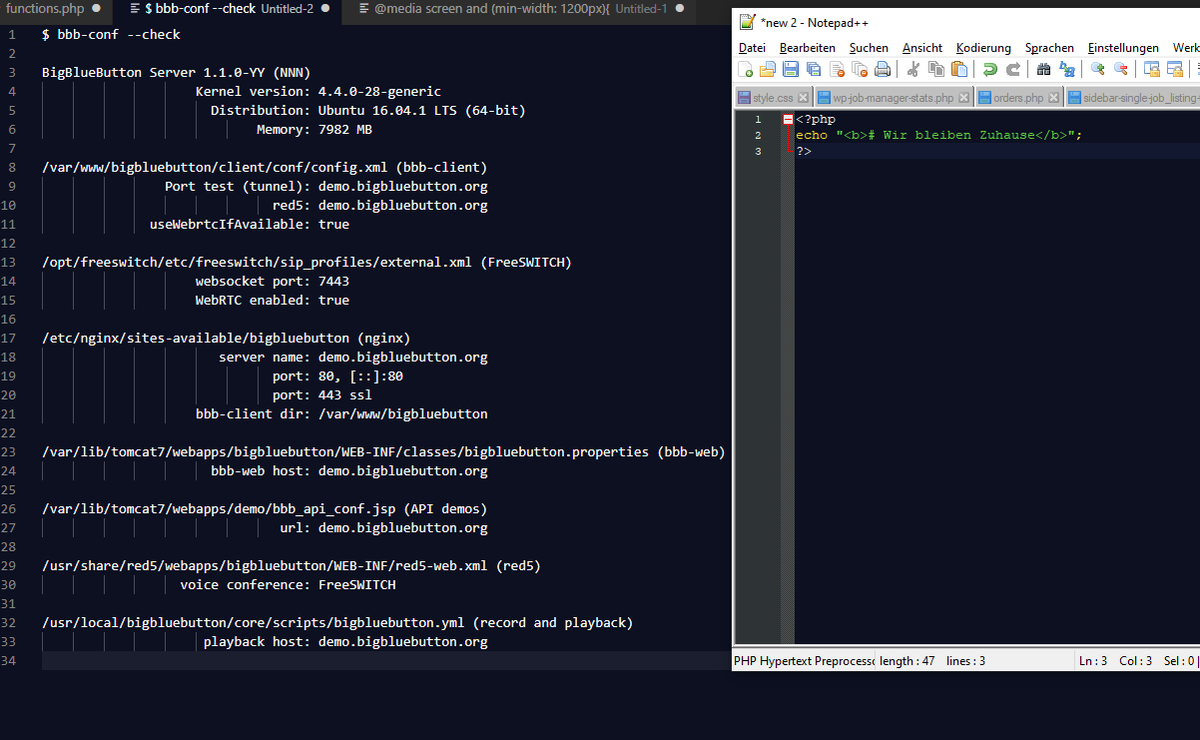The image size is (1200, 740).
Task: Click synchronize vertical scrolling icon in Notepad++
Action: 1151,69
